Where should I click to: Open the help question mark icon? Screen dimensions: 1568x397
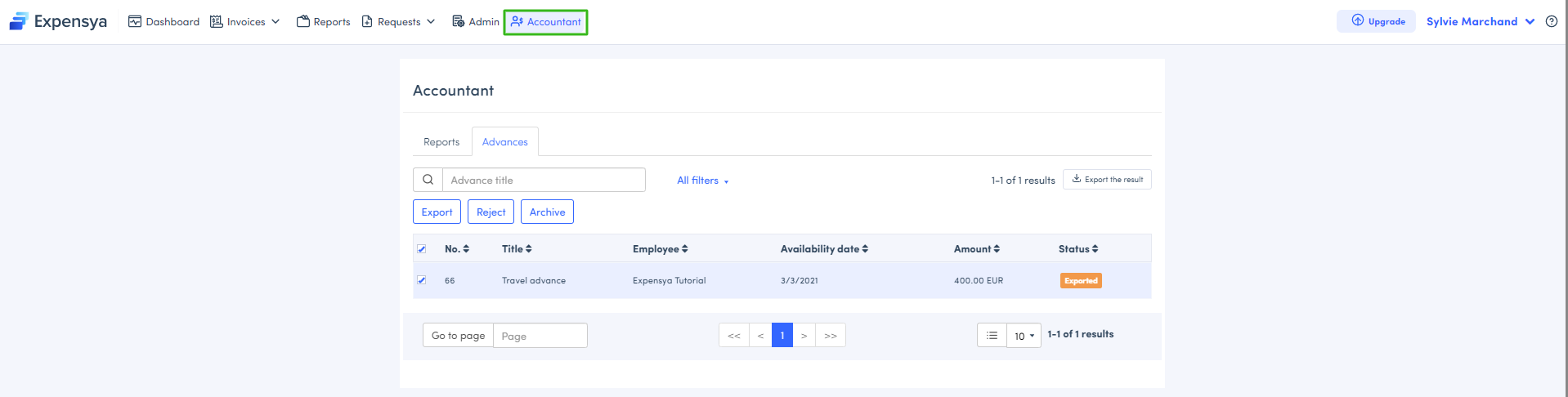click(1551, 21)
